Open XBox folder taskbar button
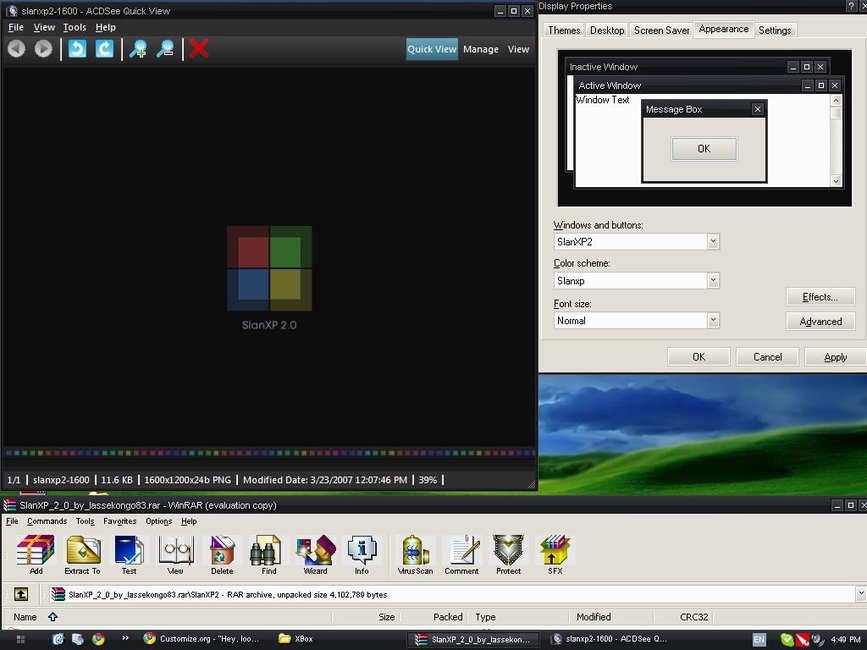The height and width of the screenshot is (650, 867). pyautogui.click(x=296, y=639)
